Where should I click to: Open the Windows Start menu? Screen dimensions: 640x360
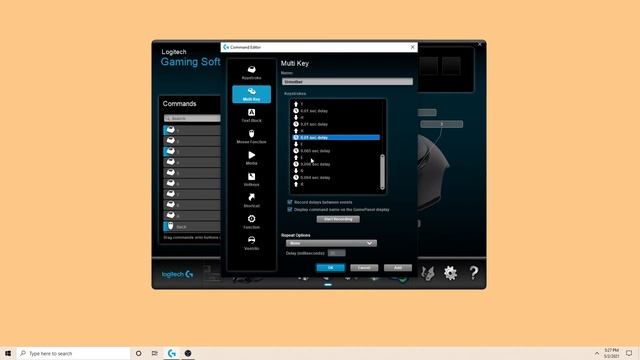[8, 353]
